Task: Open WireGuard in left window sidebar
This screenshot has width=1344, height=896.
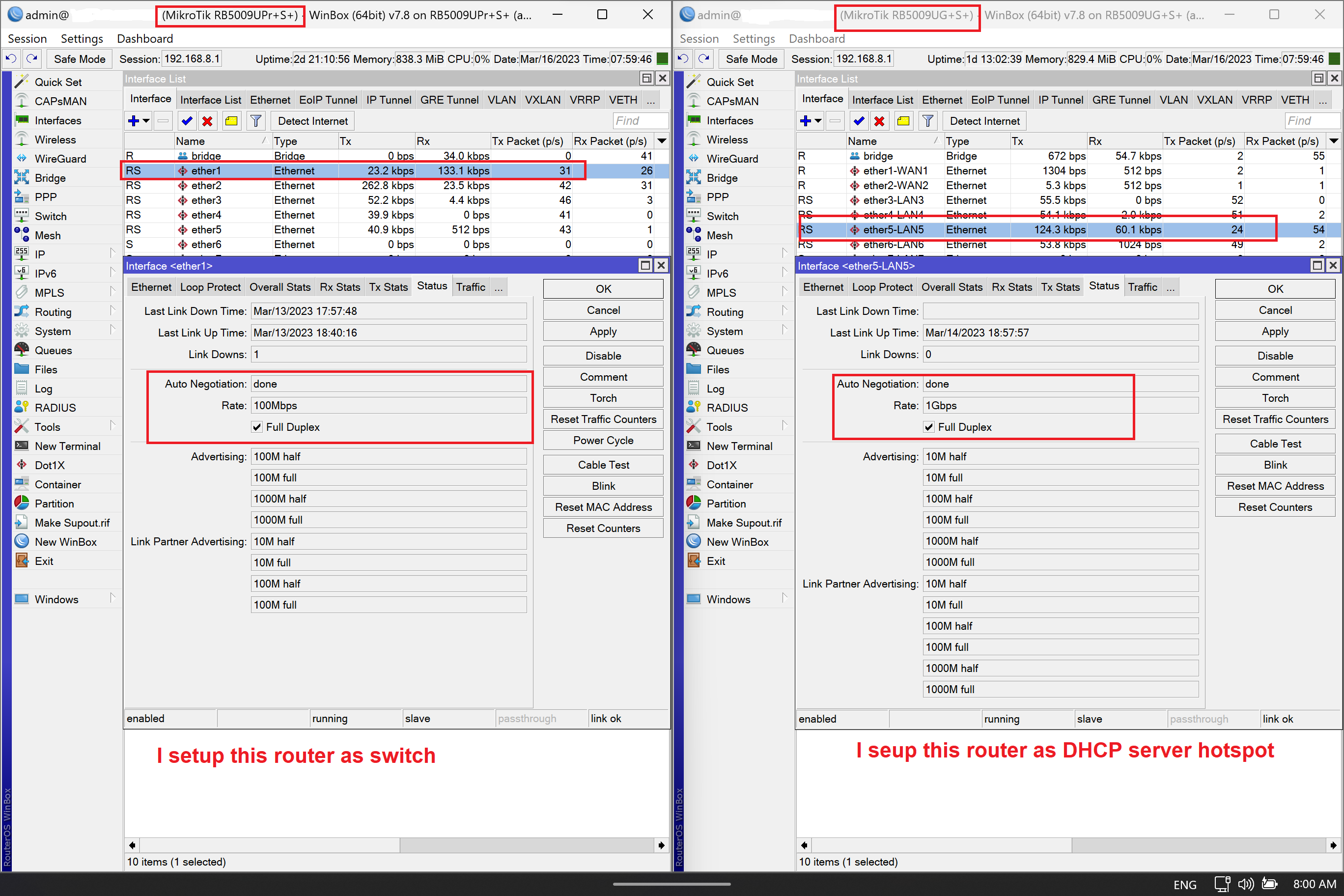Action: pyautogui.click(x=60, y=159)
